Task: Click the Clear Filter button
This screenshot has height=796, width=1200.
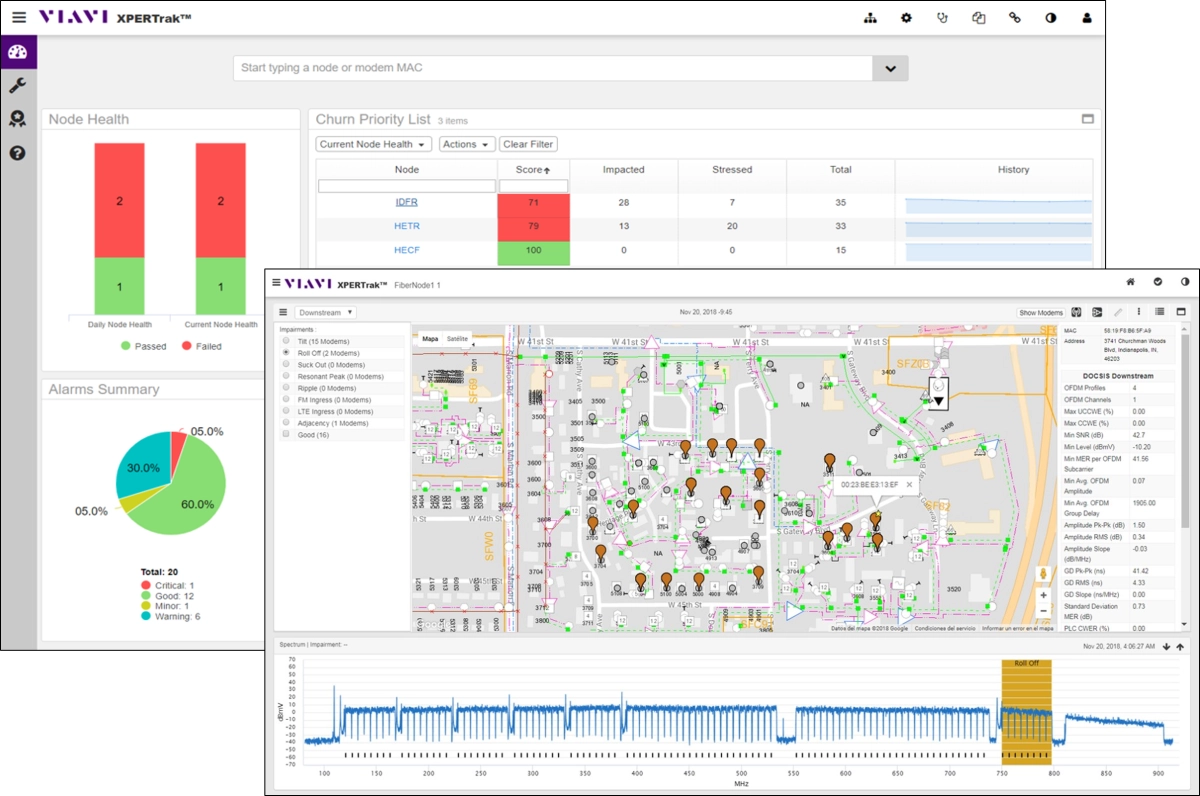Action: tap(529, 145)
